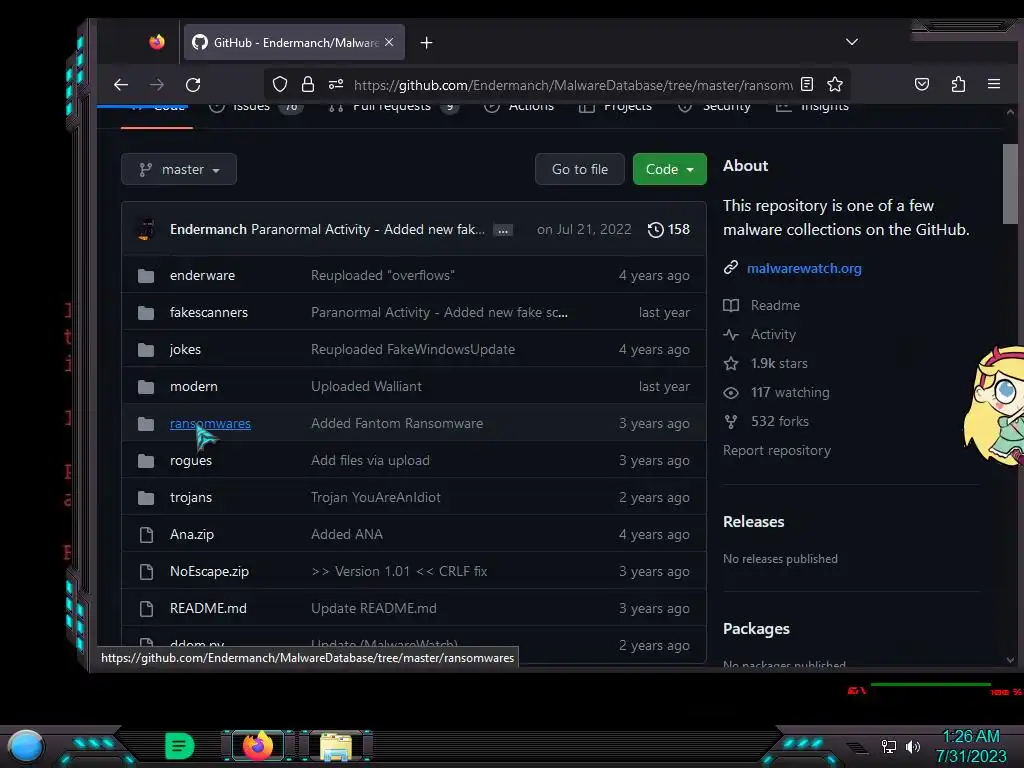Open a new browser tab with plus
The width and height of the screenshot is (1024, 768).
point(426,42)
